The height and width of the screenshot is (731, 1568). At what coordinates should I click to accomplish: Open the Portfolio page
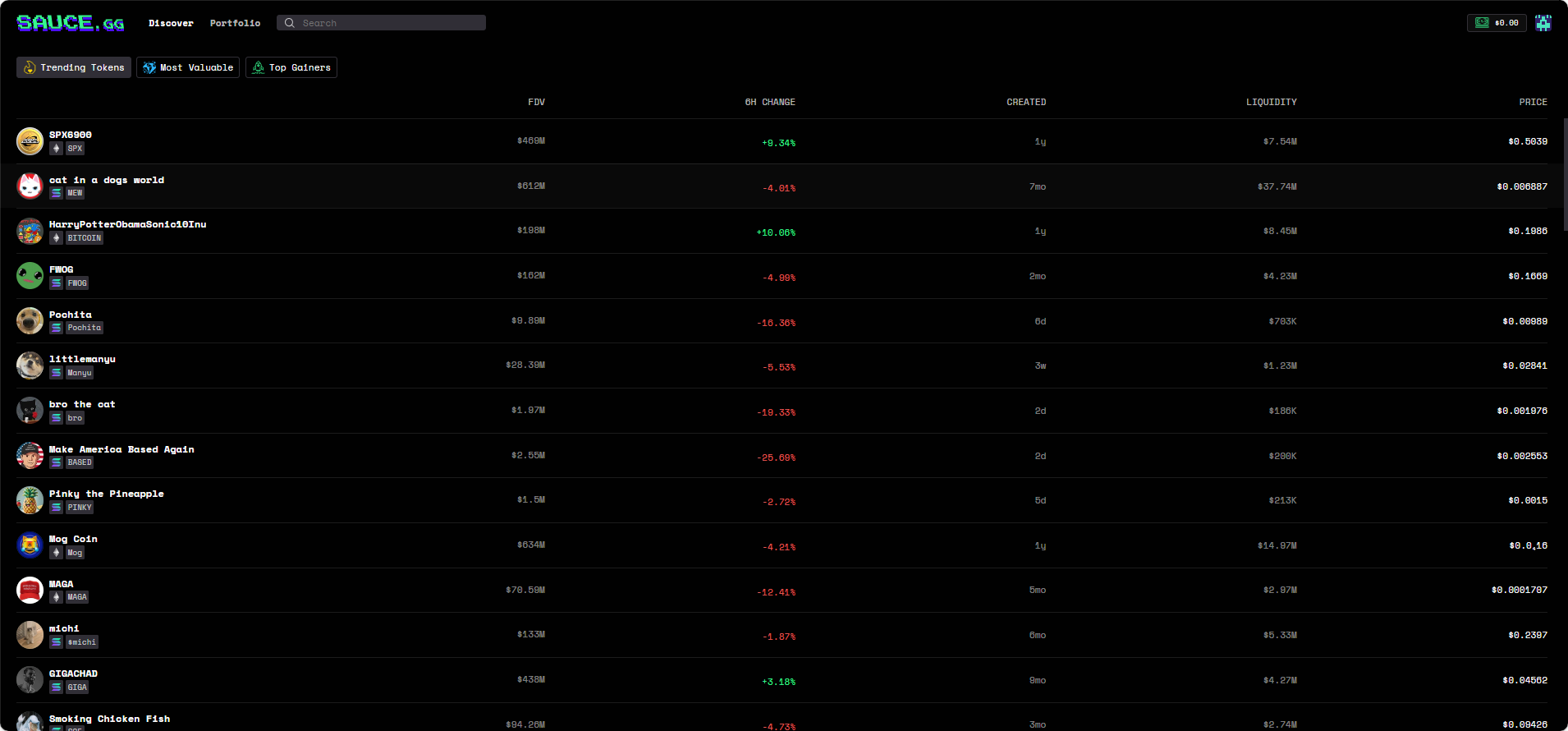click(235, 23)
